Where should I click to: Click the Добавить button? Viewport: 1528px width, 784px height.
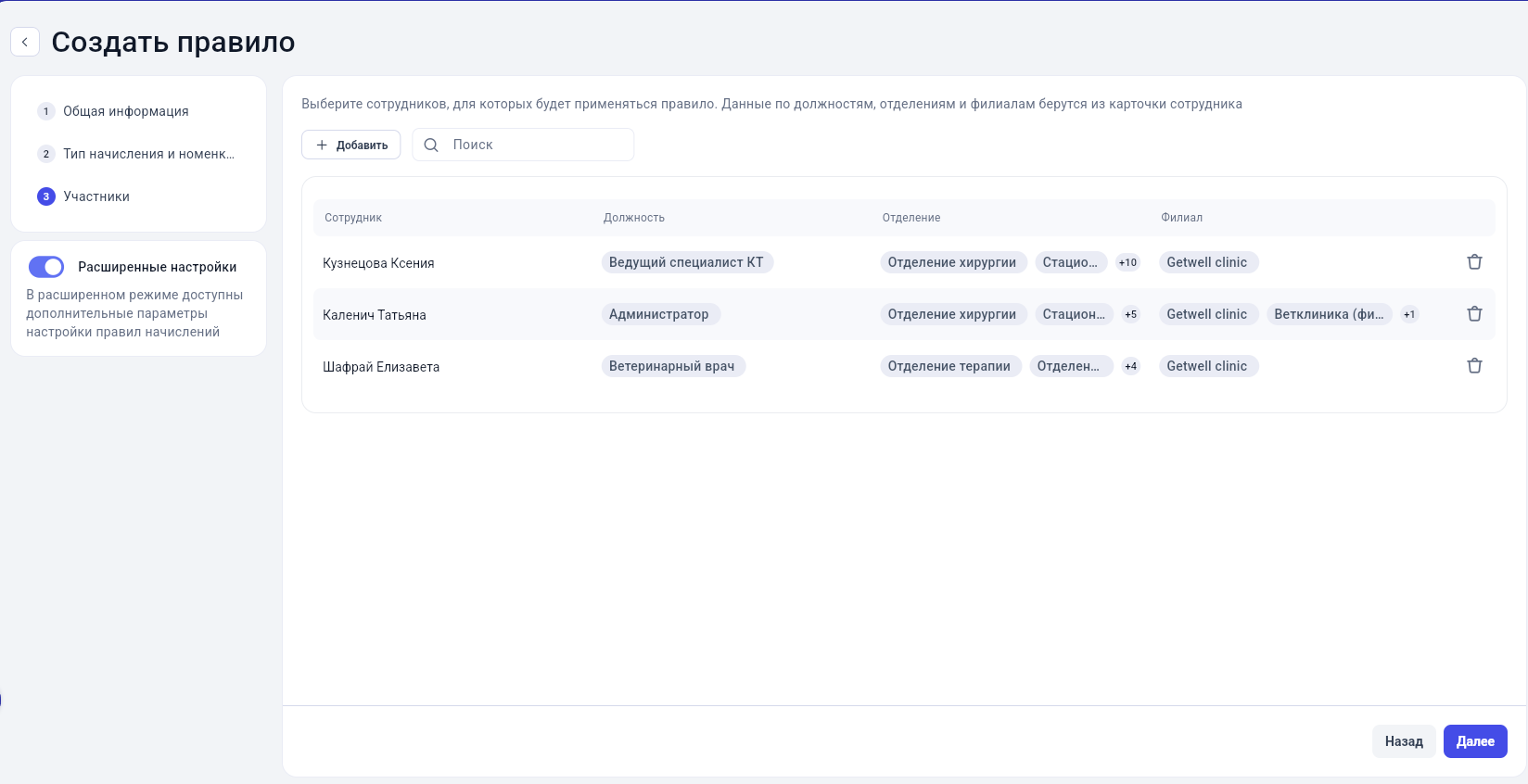tap(351, 145)
